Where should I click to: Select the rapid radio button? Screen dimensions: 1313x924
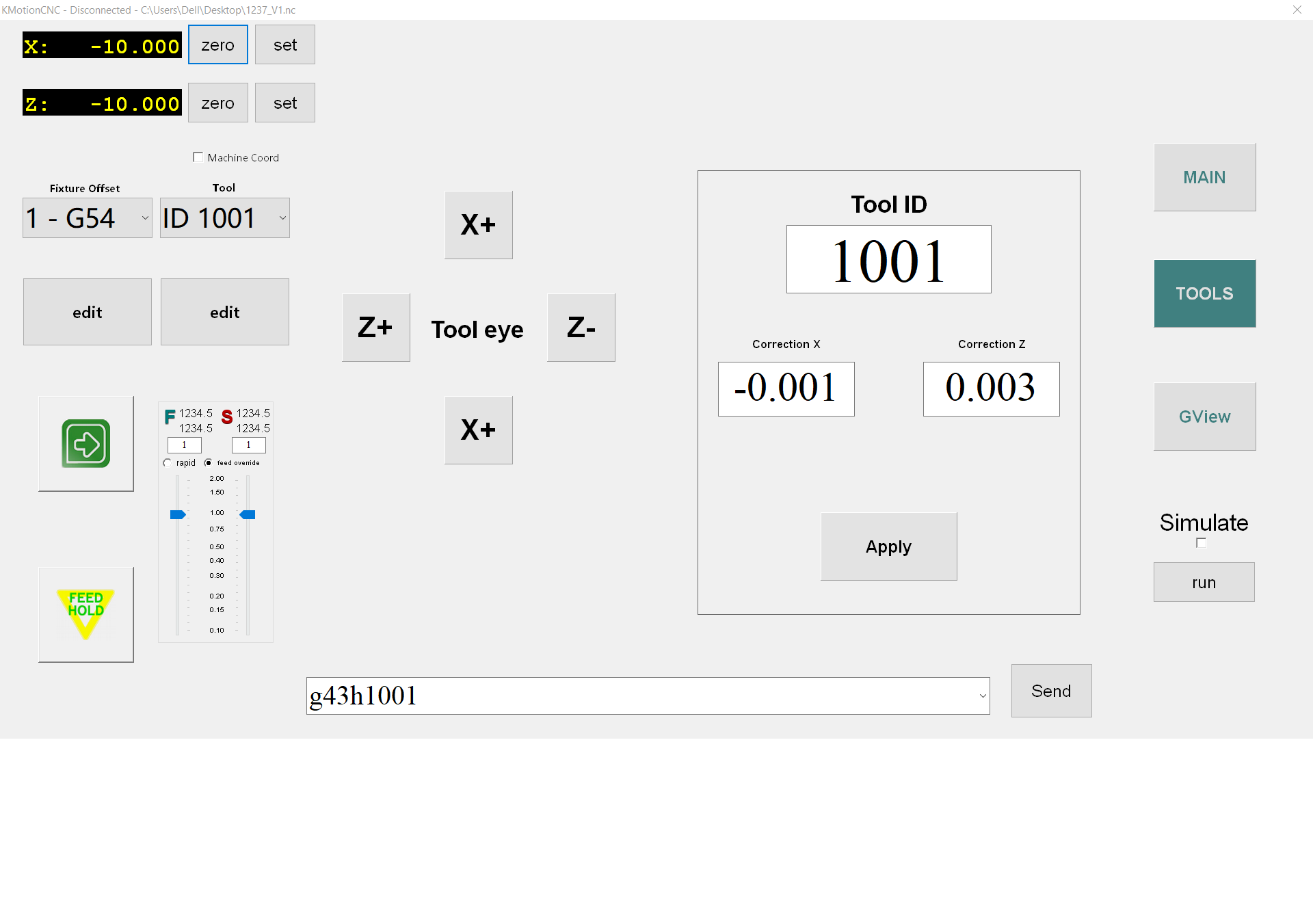(168, 463)
